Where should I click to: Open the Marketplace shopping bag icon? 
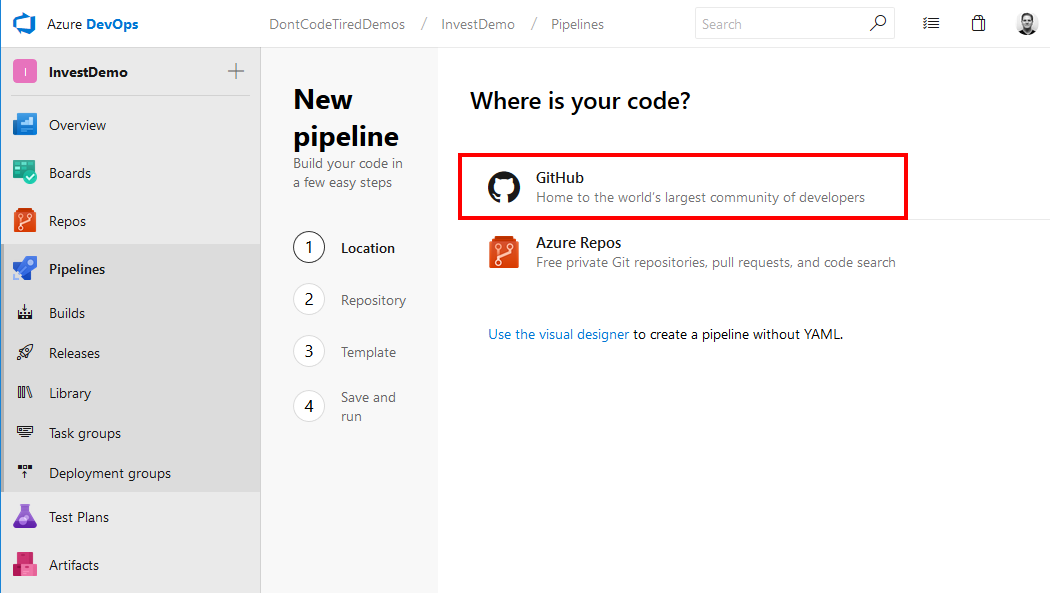click(978, 22)
